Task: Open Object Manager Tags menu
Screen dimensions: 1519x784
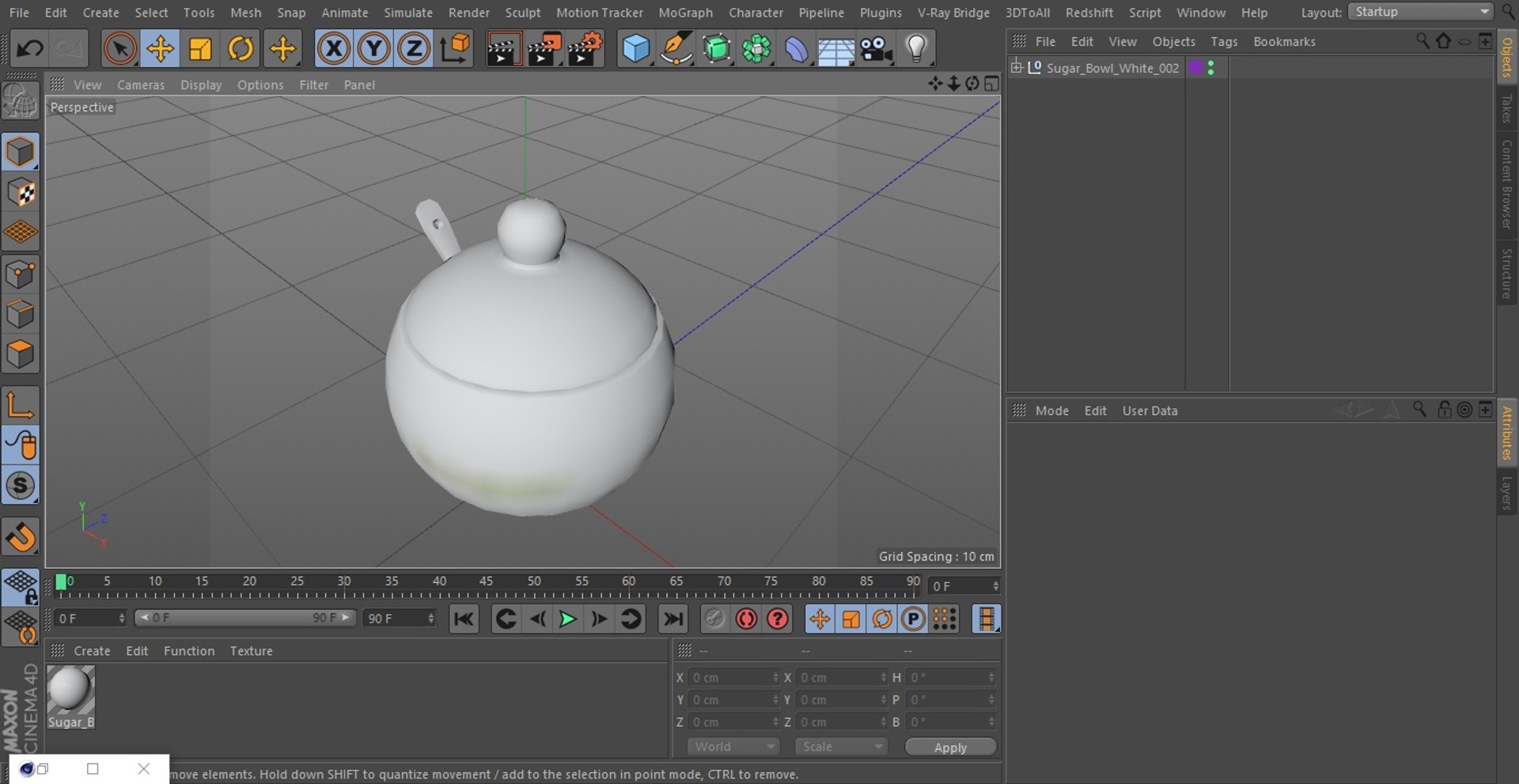Action: pos(1224,42)
